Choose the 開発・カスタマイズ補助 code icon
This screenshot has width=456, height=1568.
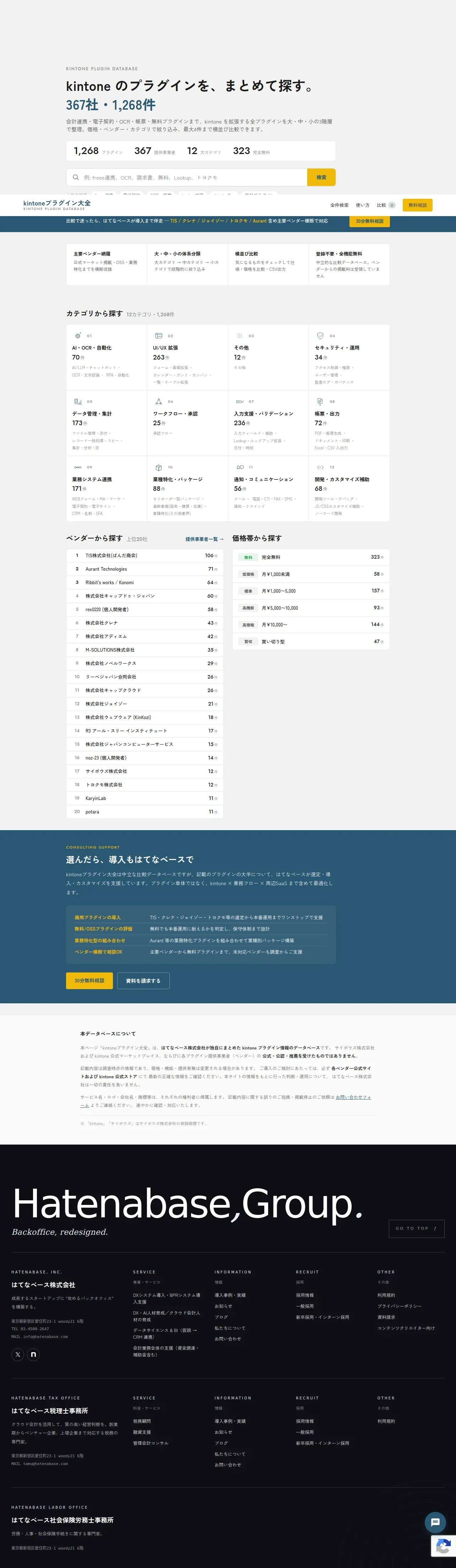pos(320,467)
